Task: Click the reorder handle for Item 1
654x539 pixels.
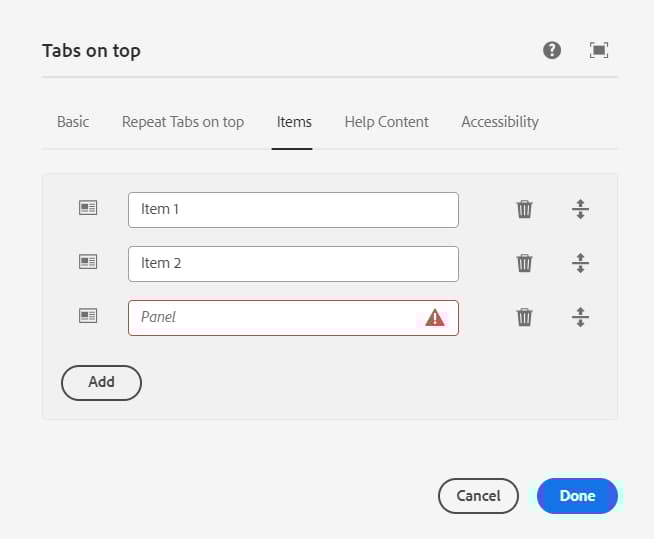Action: tap(580, 209)
